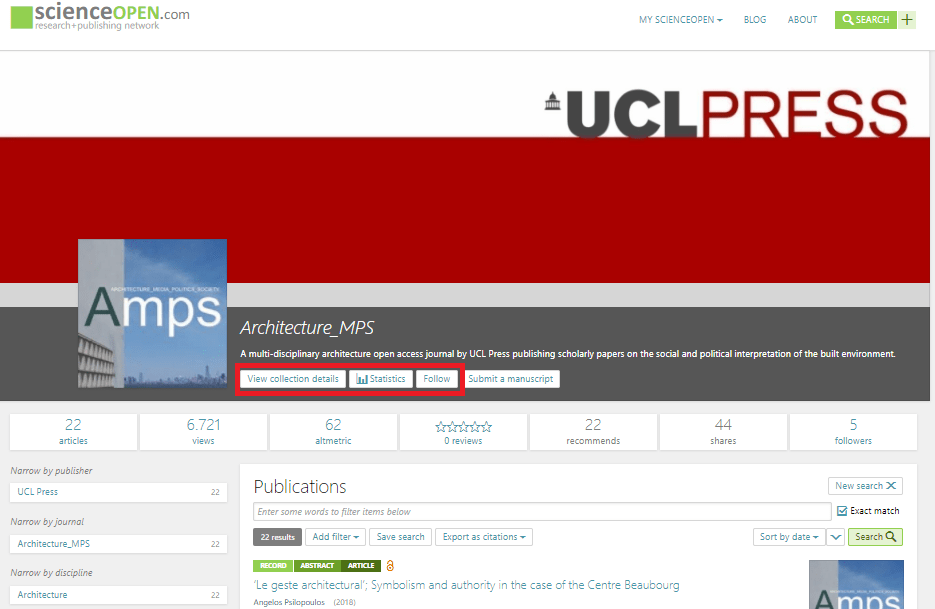Viewport: 935px width, 609px height.
Task: Click the filter words input field
Action: [542, 512]
